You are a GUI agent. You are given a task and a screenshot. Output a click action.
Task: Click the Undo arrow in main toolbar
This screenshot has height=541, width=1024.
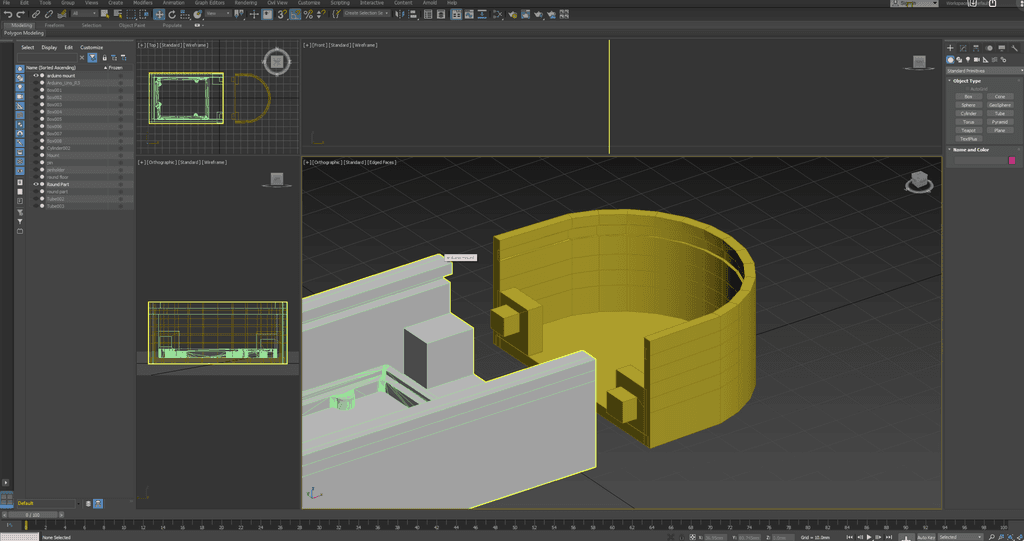8,14
